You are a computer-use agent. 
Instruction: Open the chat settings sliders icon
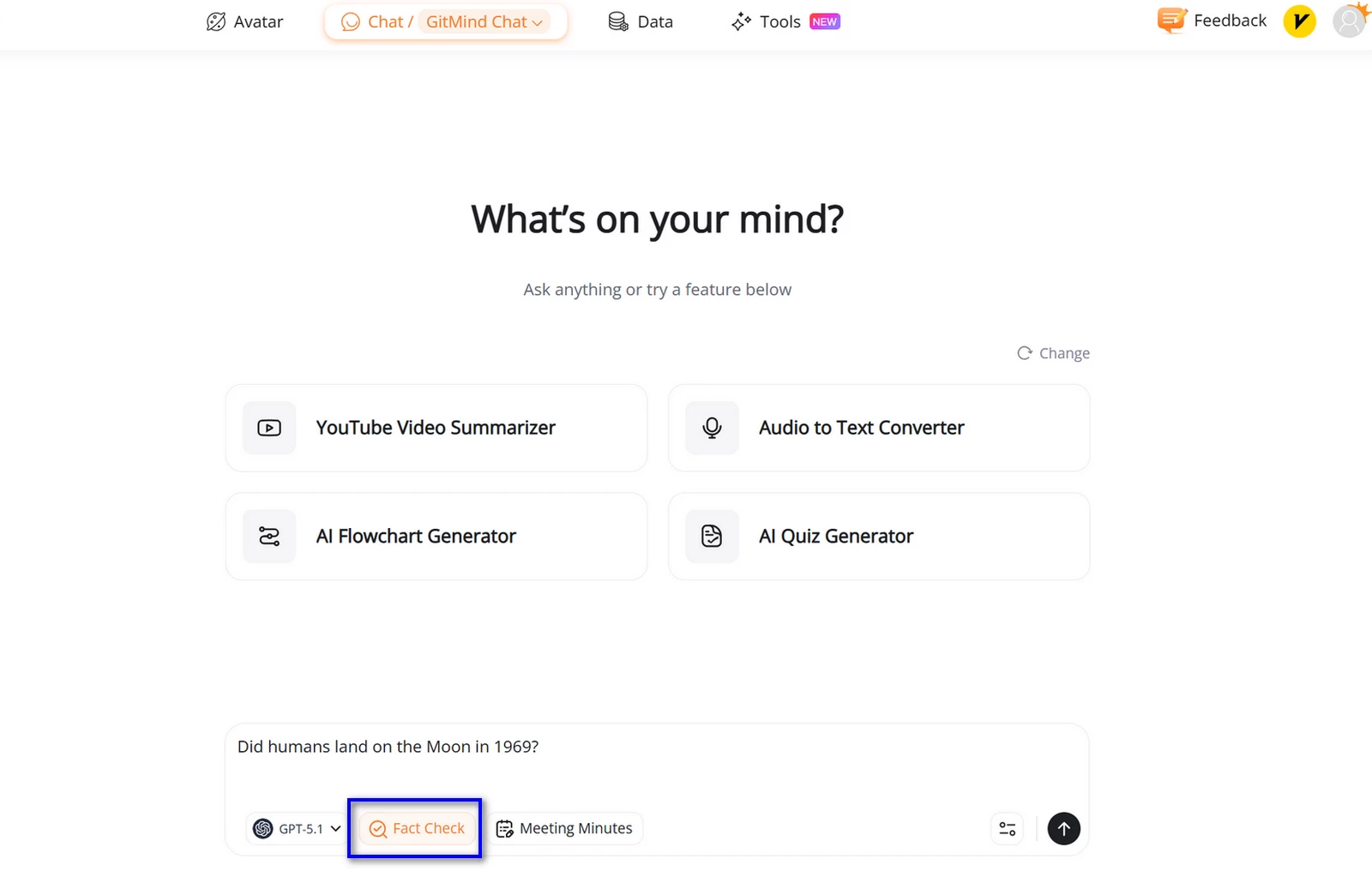(1007, 829)
